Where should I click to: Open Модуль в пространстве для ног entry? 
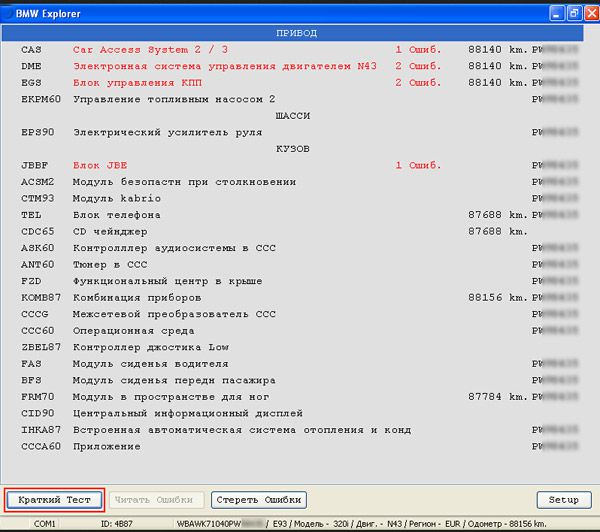pos(171,397)
